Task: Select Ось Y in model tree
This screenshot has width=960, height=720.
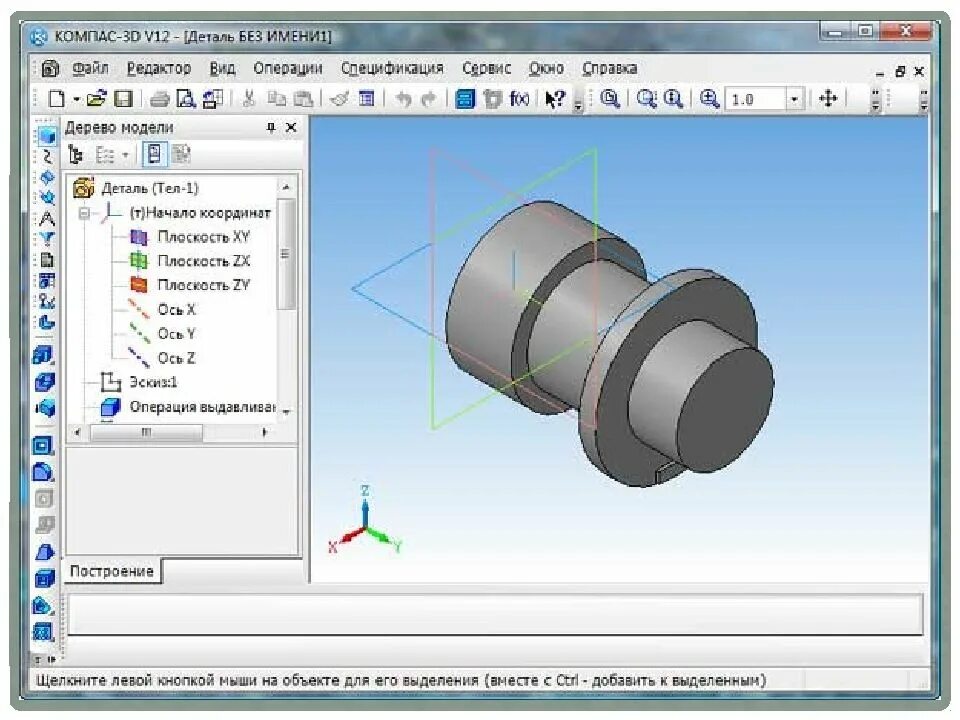Action: (x=176, y=334)
